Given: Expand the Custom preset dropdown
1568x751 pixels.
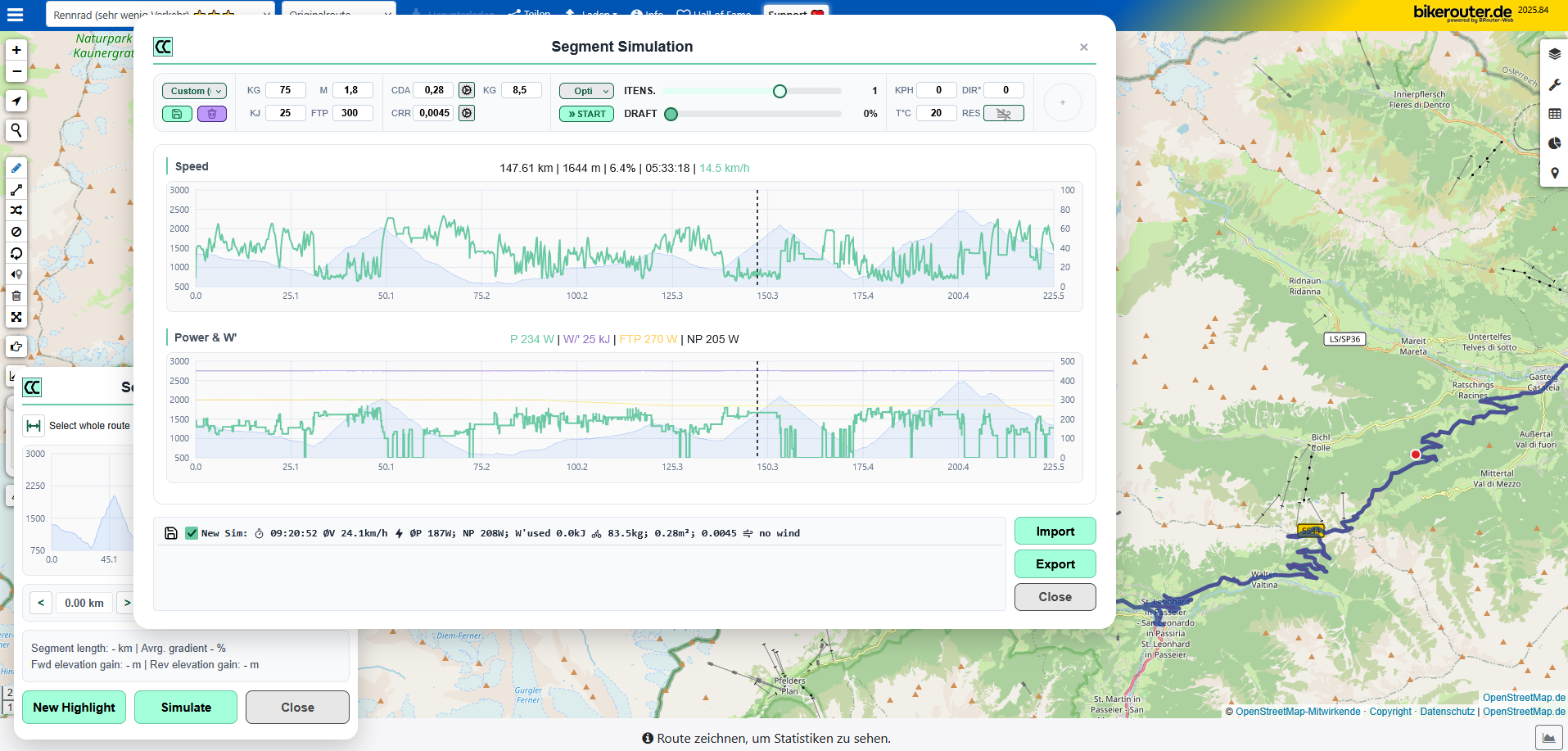Looking at the screenshot, I should (x=194, y=91).
